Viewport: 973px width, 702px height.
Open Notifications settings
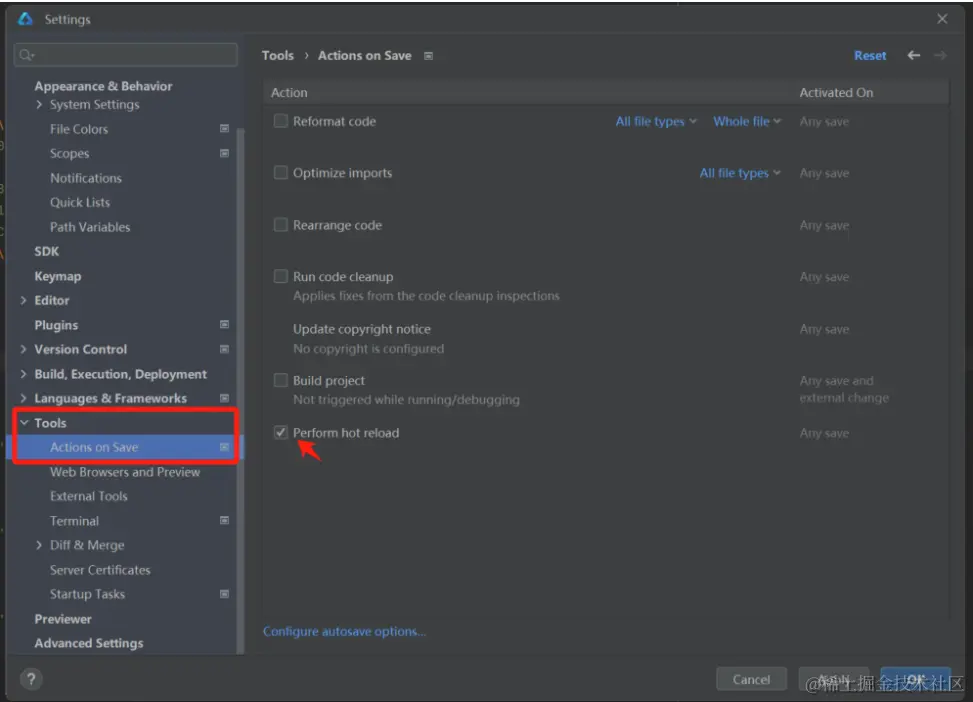click(86, 178)
